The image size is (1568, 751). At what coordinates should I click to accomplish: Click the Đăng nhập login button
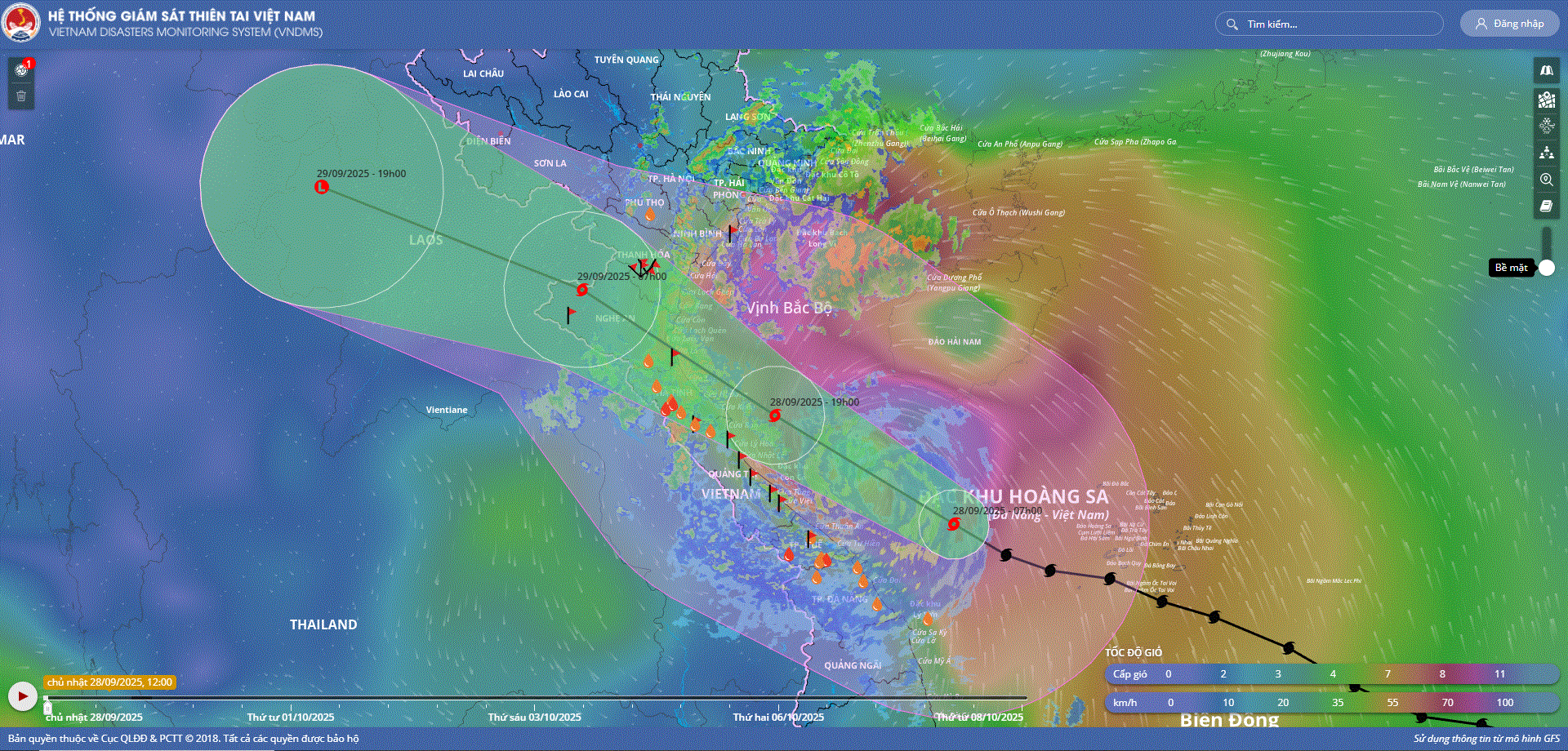(x=1509, y=24)
